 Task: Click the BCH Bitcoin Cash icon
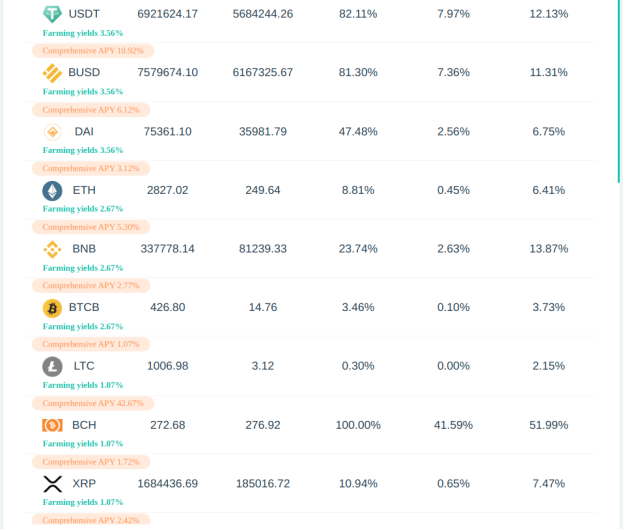(x=52, y=425)
